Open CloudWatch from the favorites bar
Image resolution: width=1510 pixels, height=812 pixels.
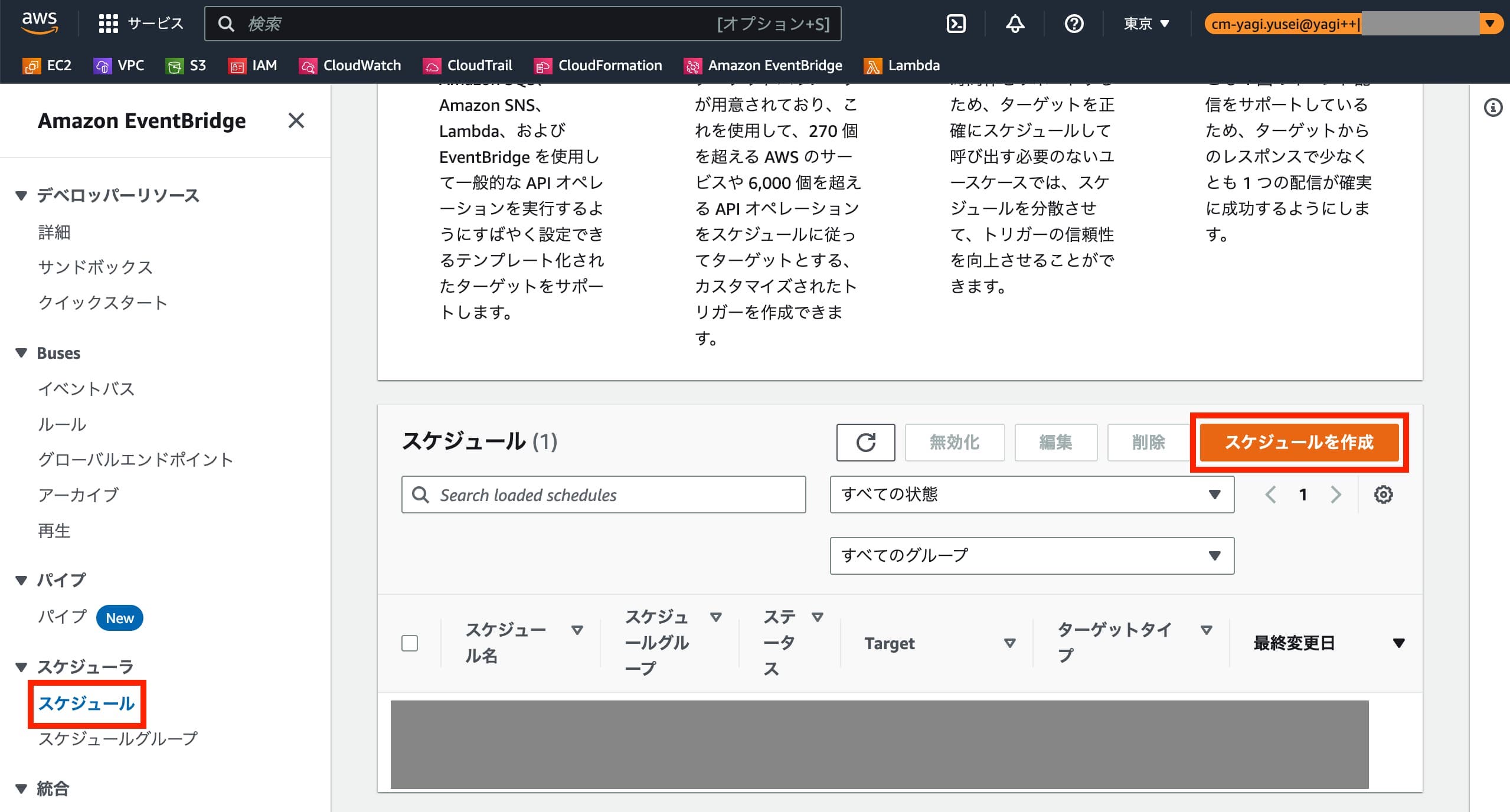pyautogui.click(x=350, y=66)
